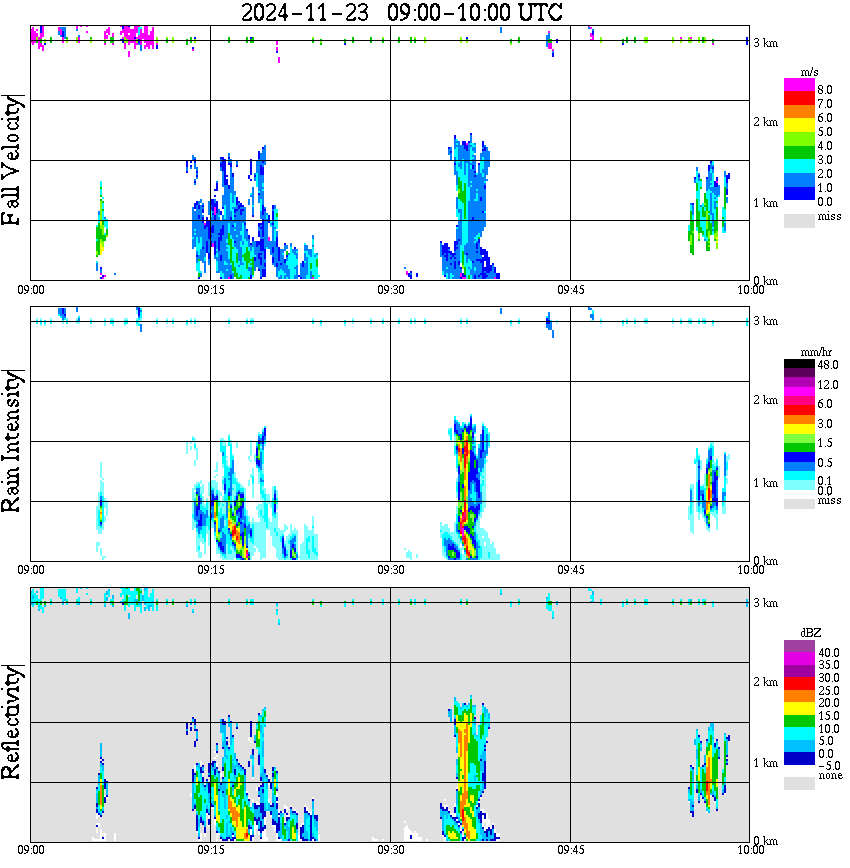Click the 1 km height label of Rain Intensity panel
Image resolution: width=850 pixels, height=868 pixels.
tap(765, 483)
